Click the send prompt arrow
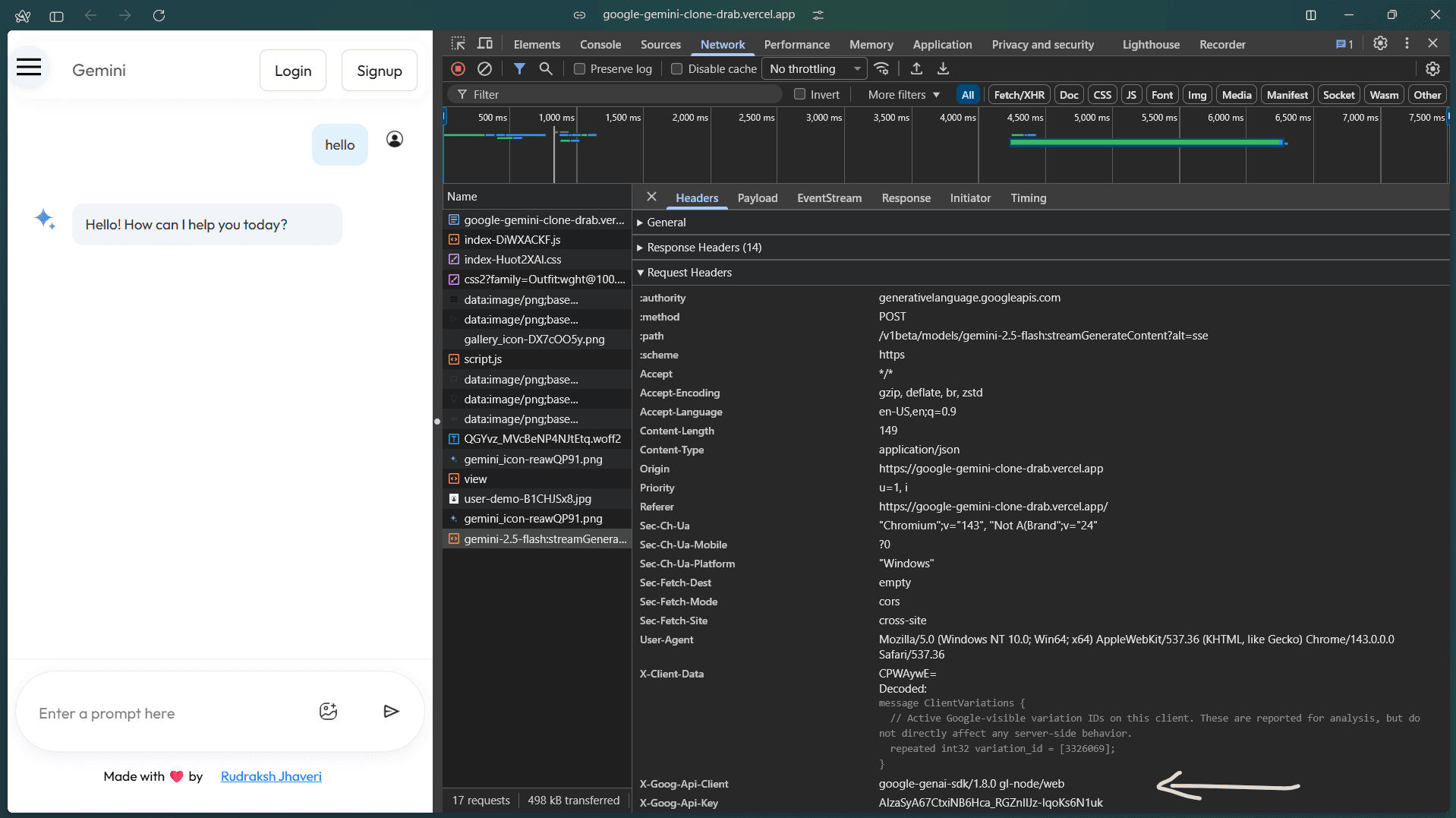 391,711
